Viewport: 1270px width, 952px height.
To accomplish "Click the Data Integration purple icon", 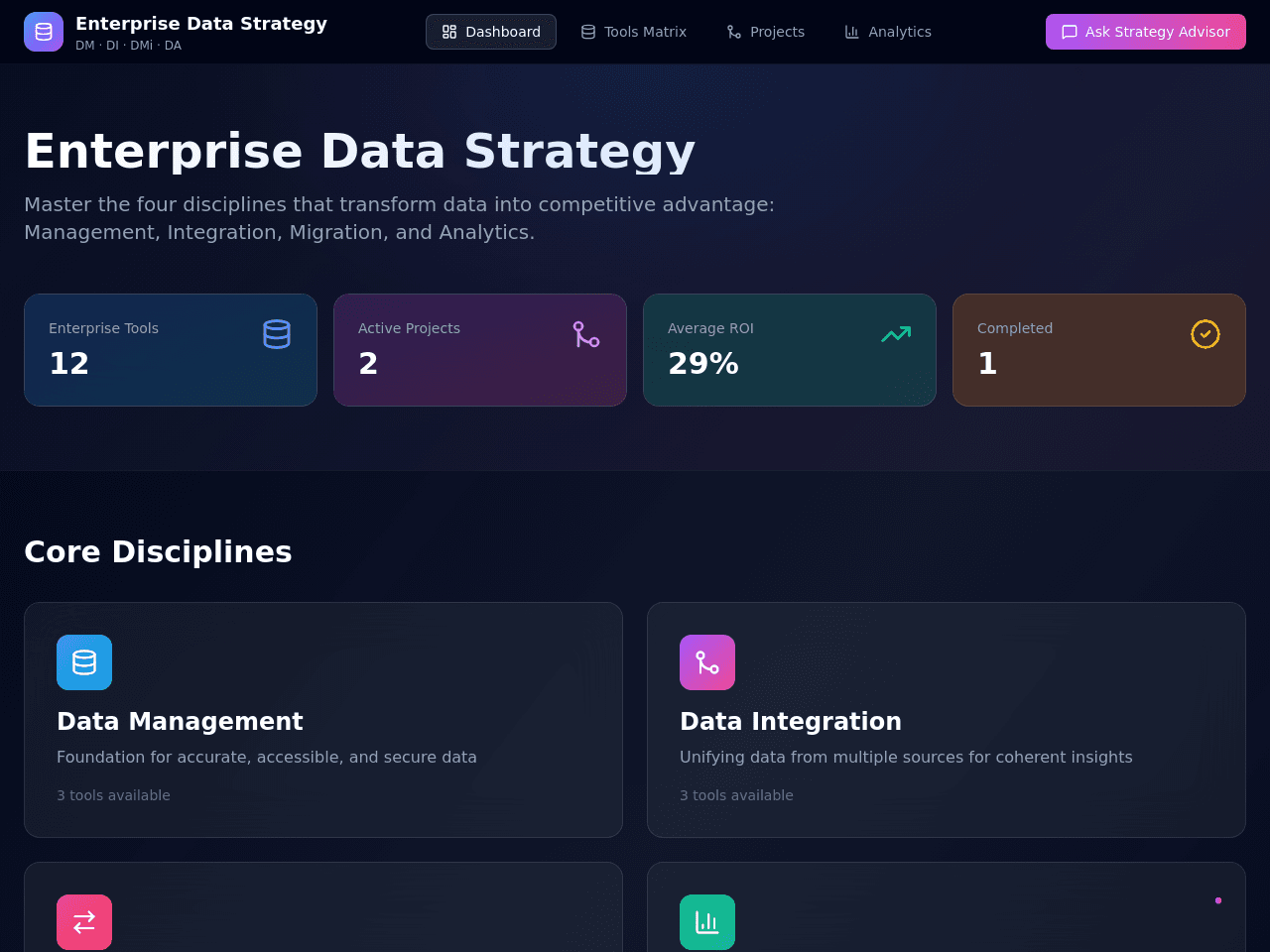I will click(x=707, y=662).
